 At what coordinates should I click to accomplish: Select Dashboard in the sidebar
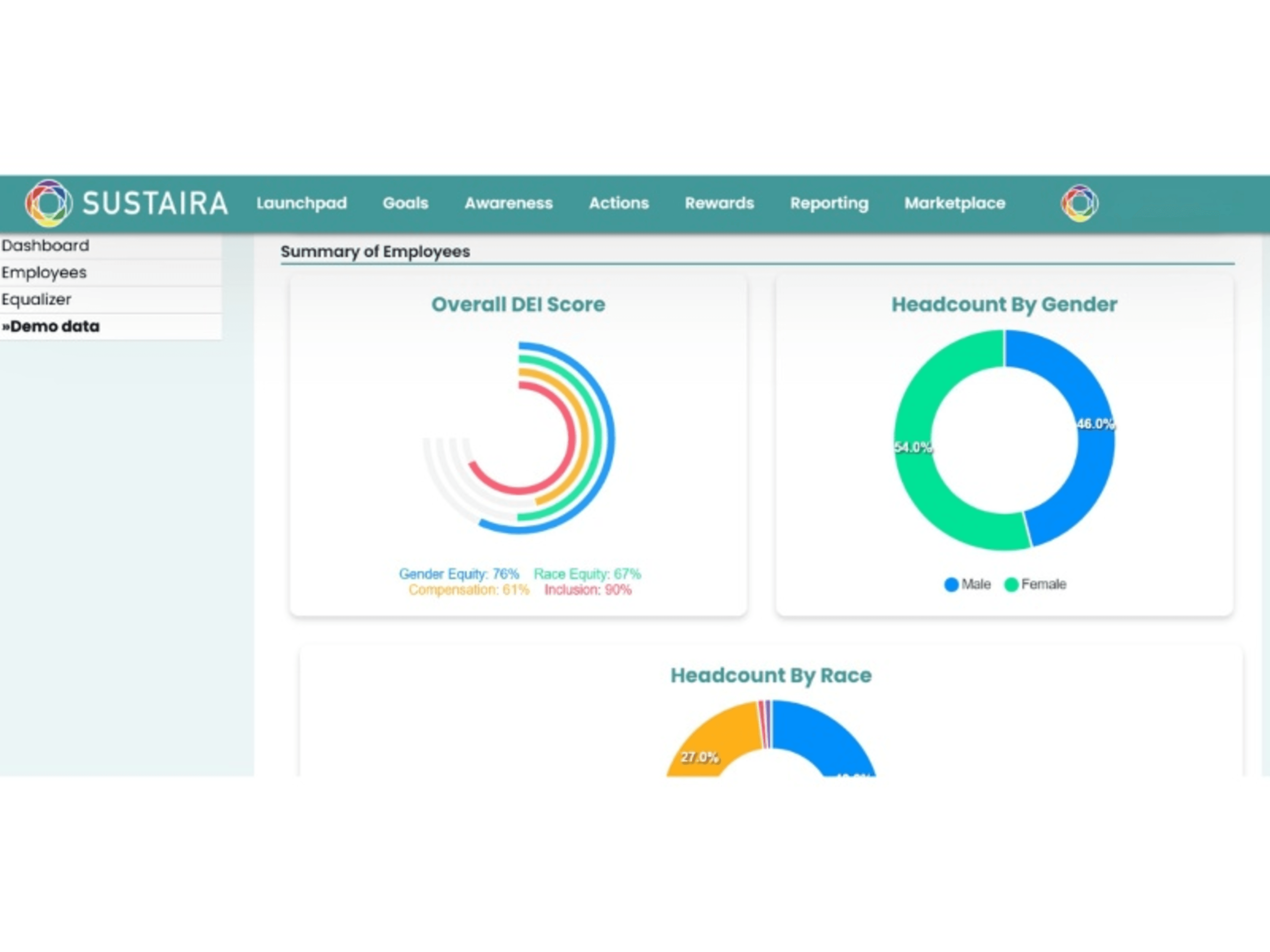click(46, 246)
